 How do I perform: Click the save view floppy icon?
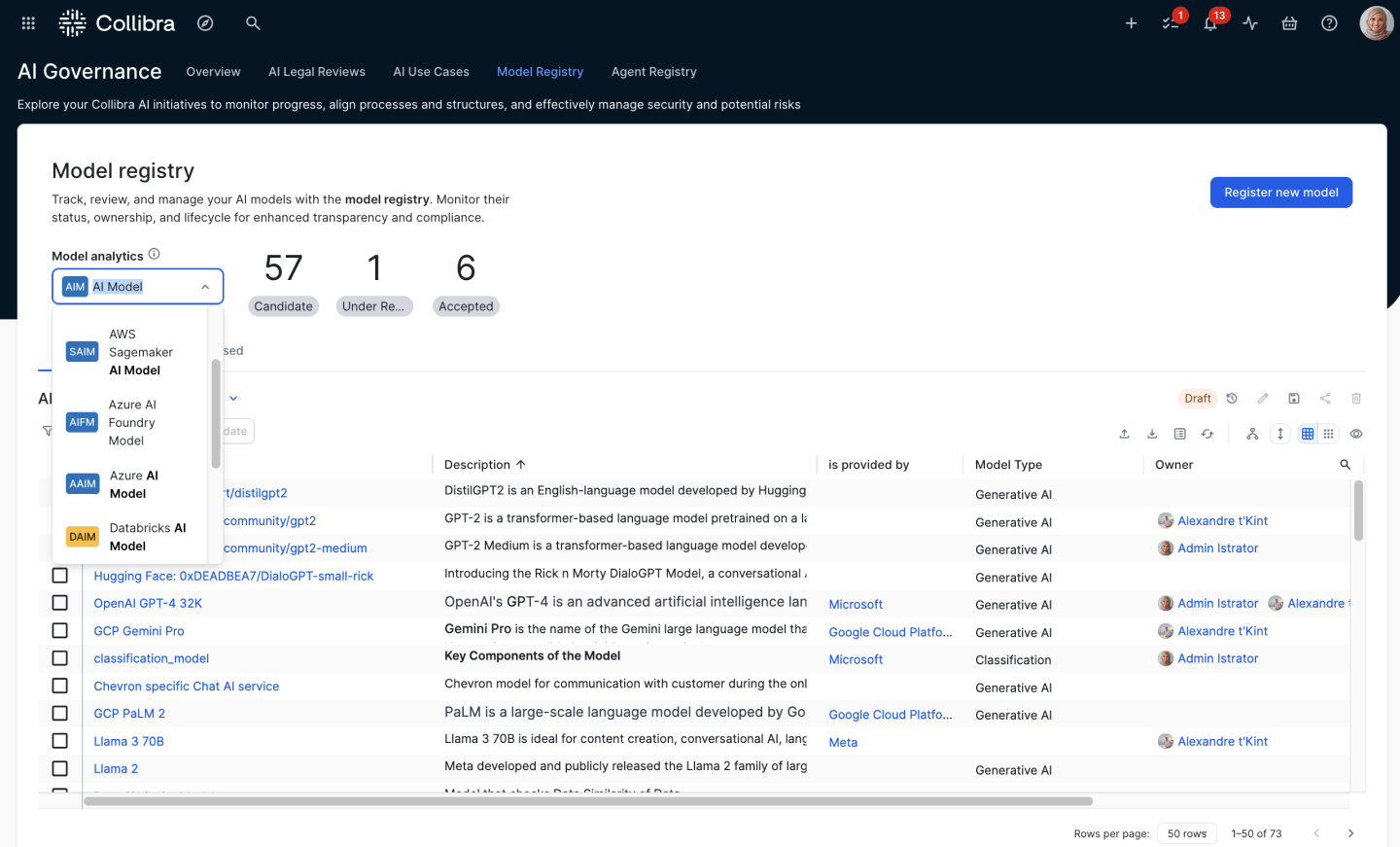(1294, 399)
